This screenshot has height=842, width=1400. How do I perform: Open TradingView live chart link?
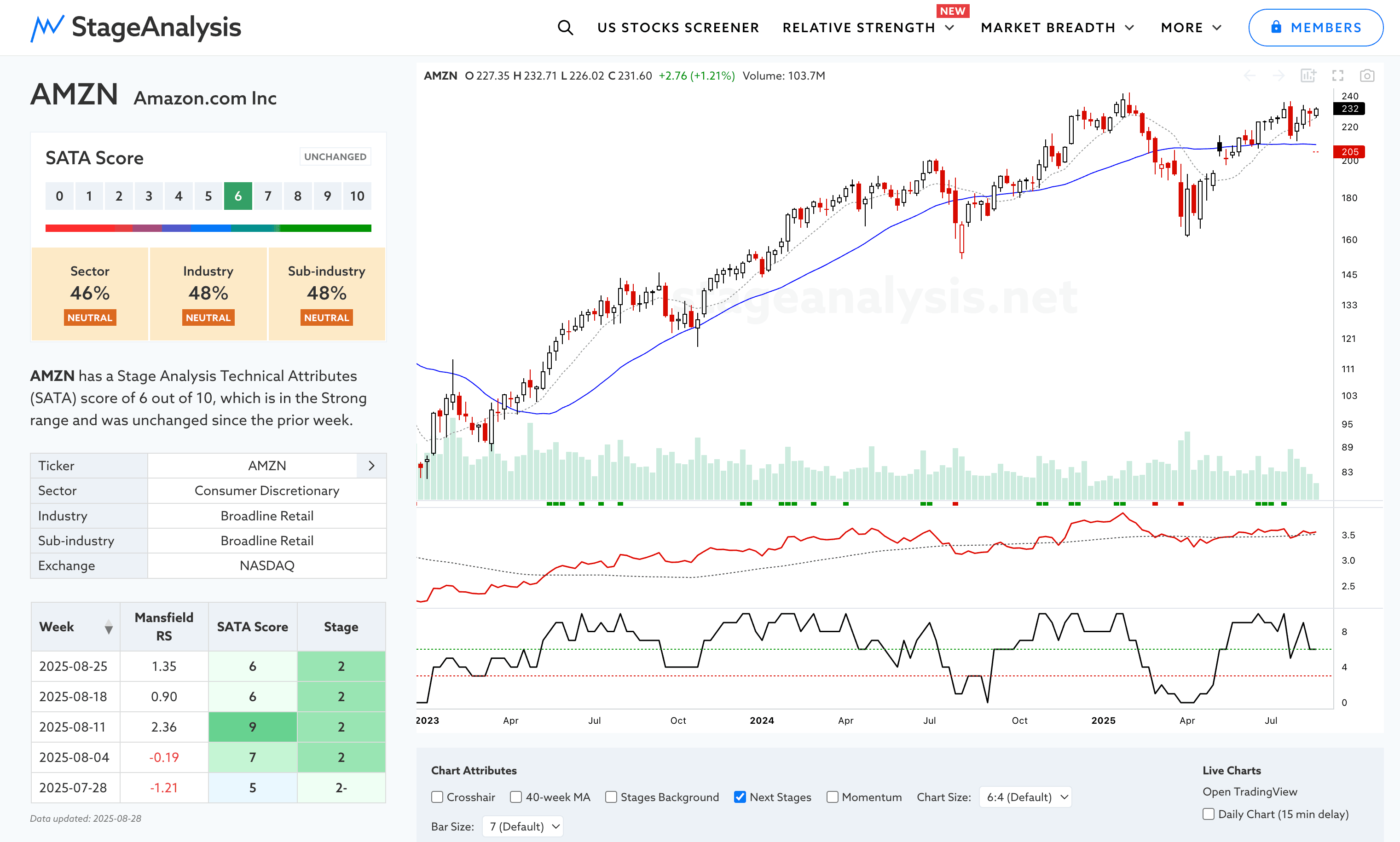tap(1250, 791)
